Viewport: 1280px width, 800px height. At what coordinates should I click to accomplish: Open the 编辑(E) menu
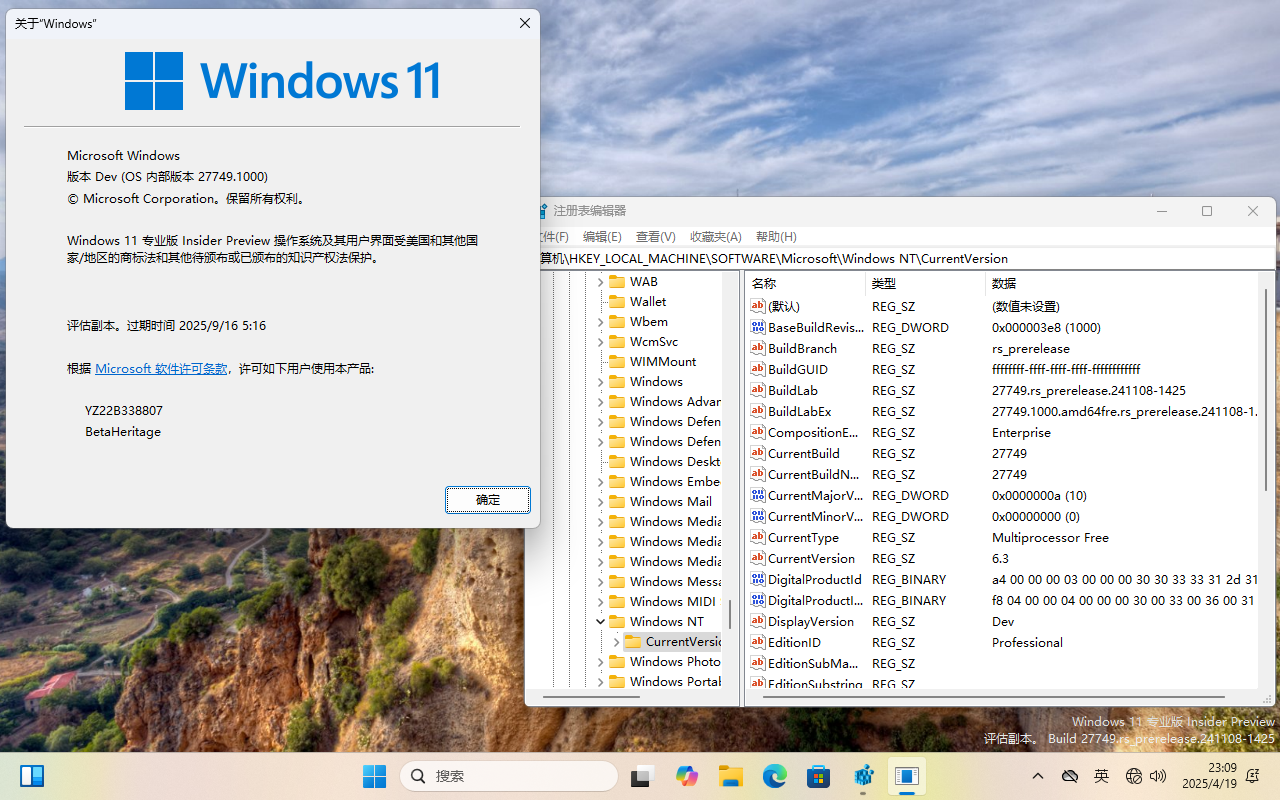coord(602,237)
